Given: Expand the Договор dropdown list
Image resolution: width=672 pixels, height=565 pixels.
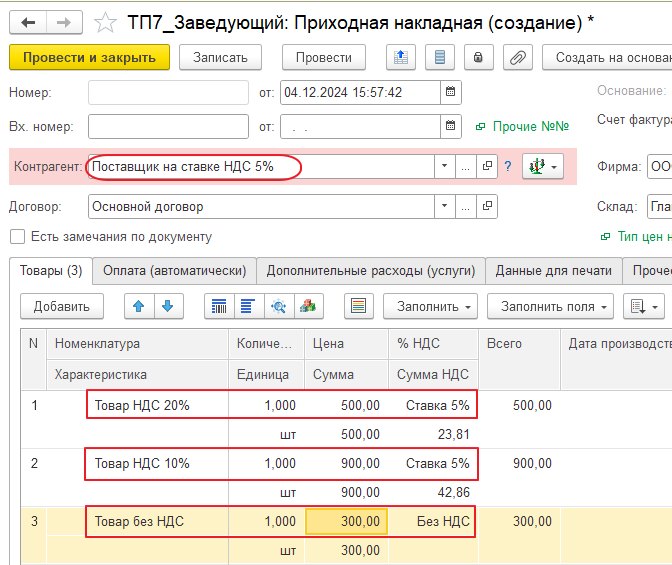Looking at the screenshot, I should 444,206.
